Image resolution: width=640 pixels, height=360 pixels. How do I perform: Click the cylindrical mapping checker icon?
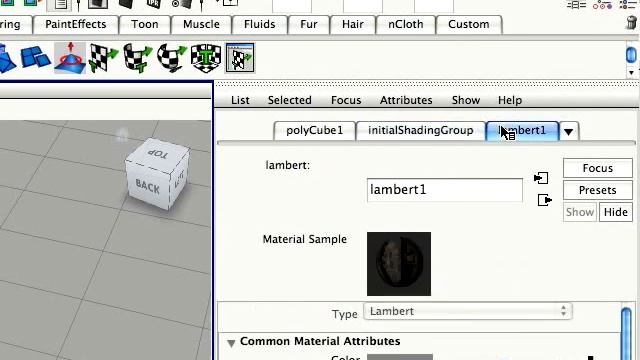coord(138,58)
